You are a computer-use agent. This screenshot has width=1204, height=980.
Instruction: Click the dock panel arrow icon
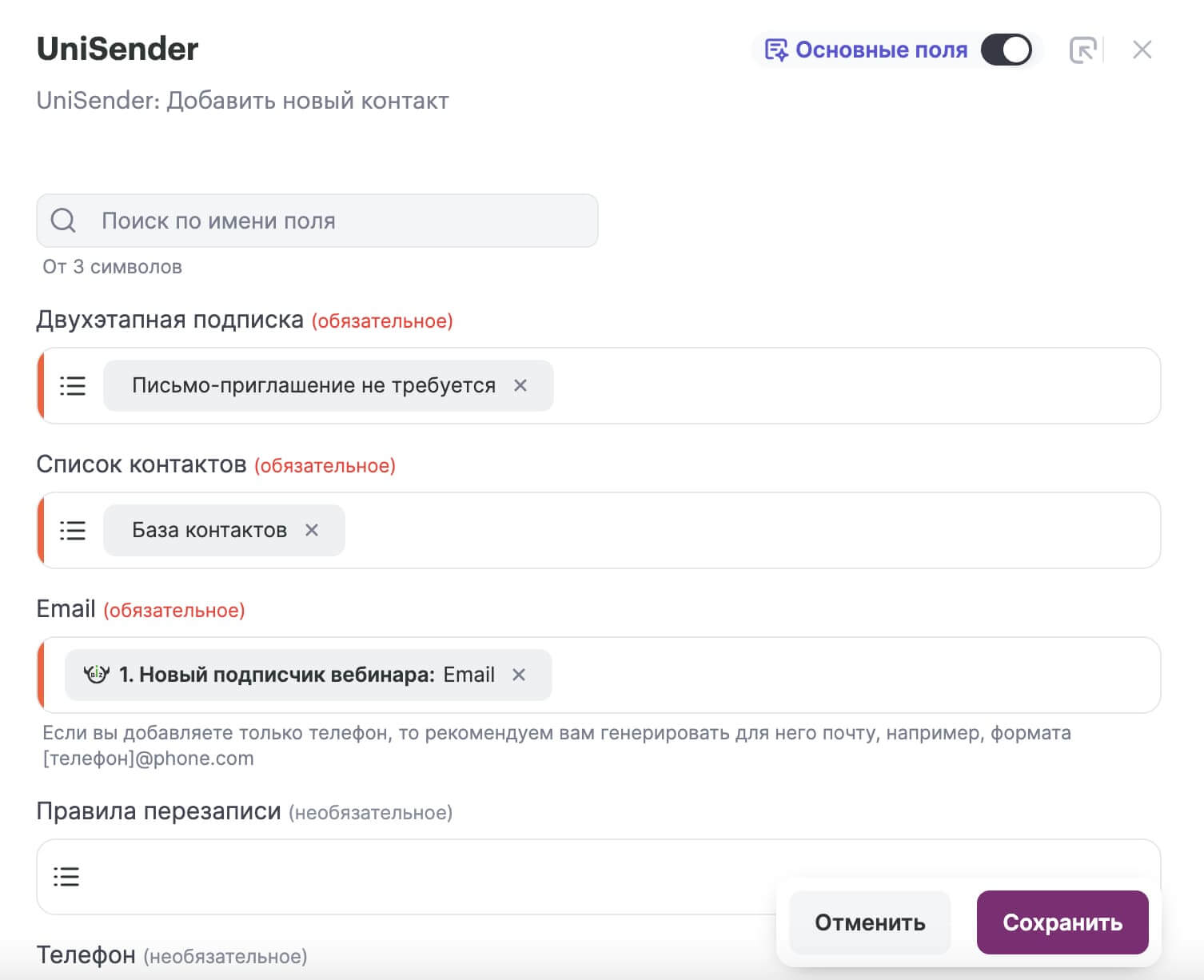coord(1082,50)
